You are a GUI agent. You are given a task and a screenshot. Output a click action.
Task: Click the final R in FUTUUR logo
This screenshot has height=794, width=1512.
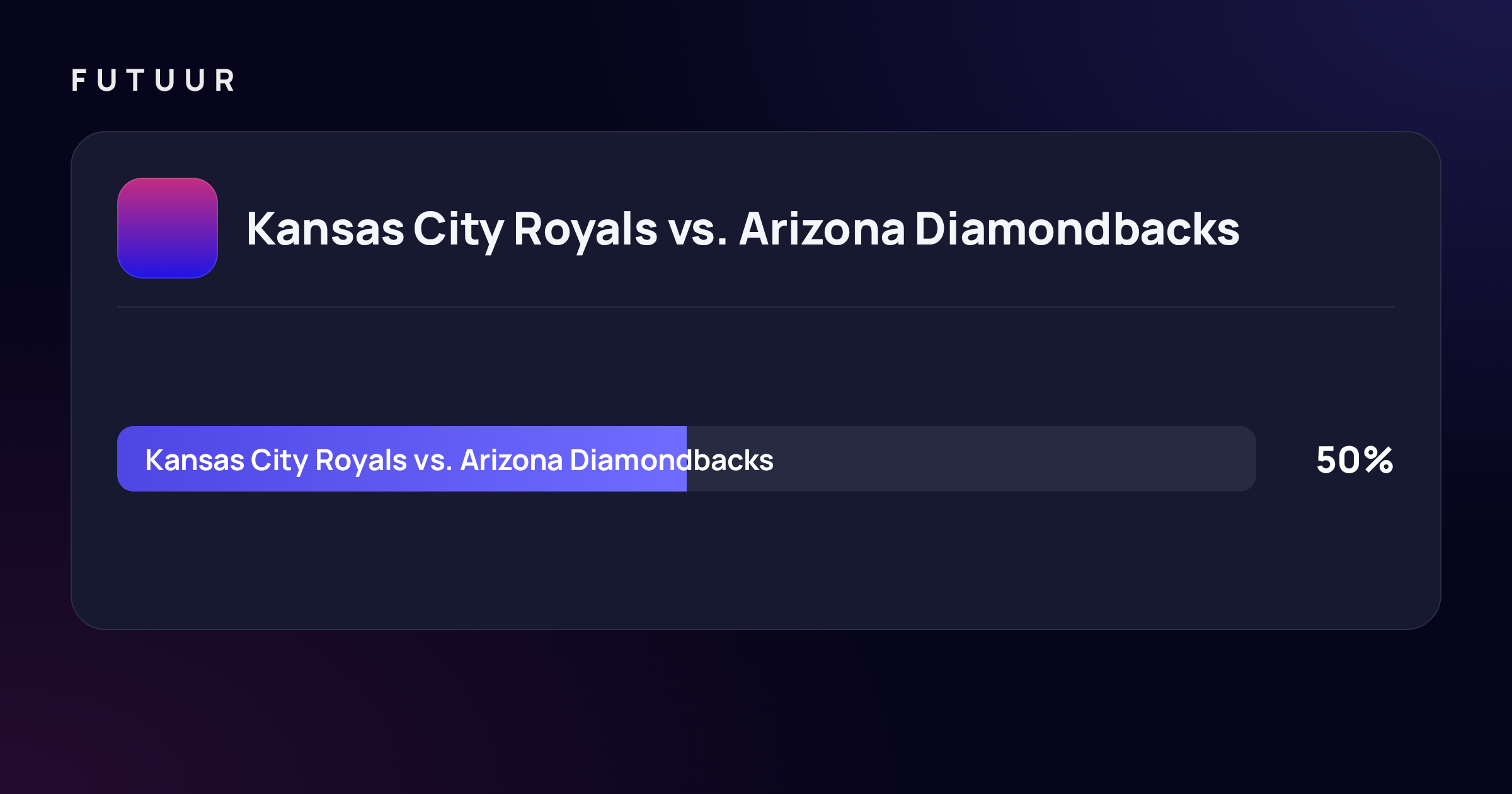click(x=225, y=81)
